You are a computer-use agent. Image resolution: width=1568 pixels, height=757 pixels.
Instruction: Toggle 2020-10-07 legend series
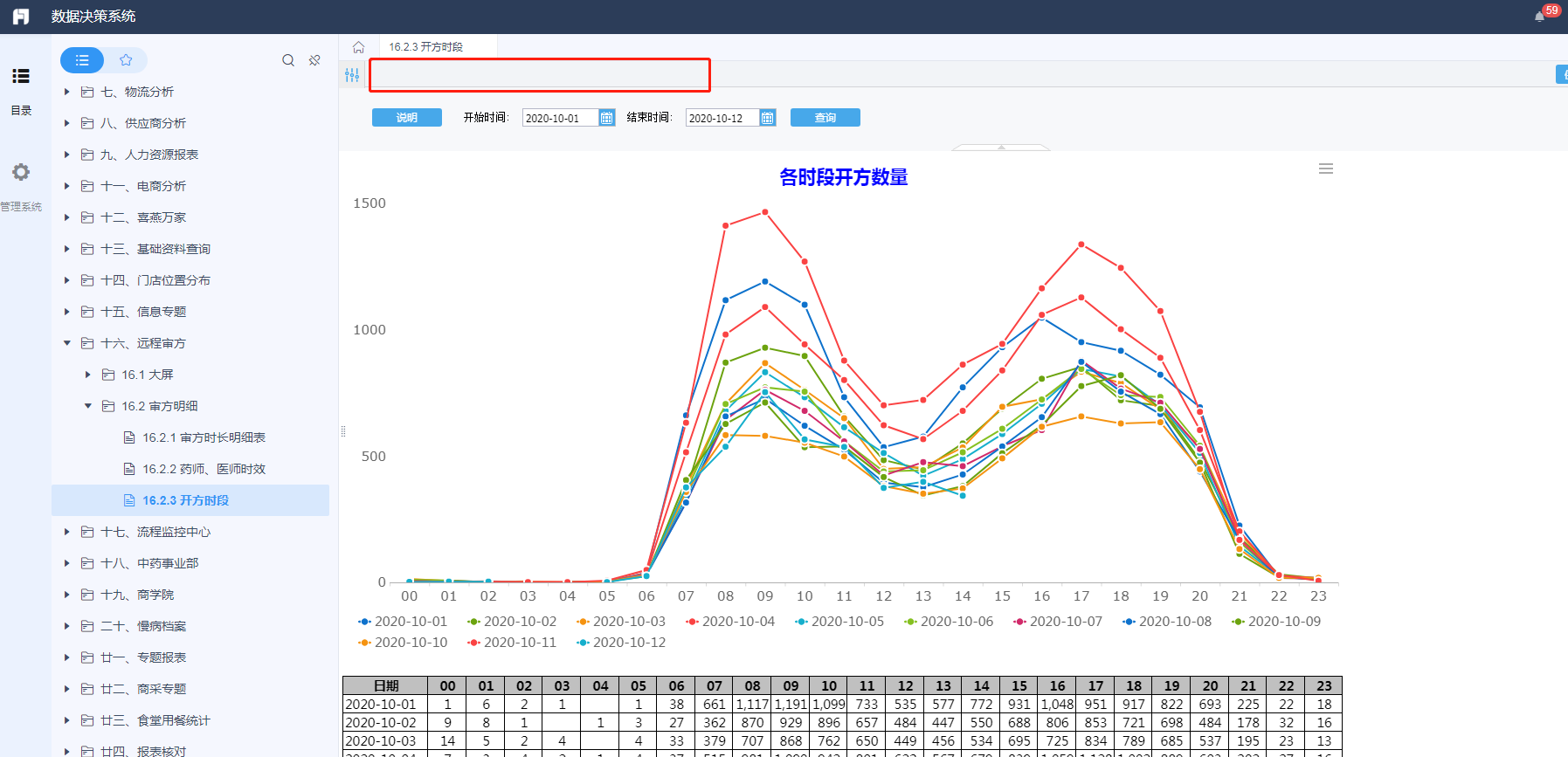[1058, 622]
